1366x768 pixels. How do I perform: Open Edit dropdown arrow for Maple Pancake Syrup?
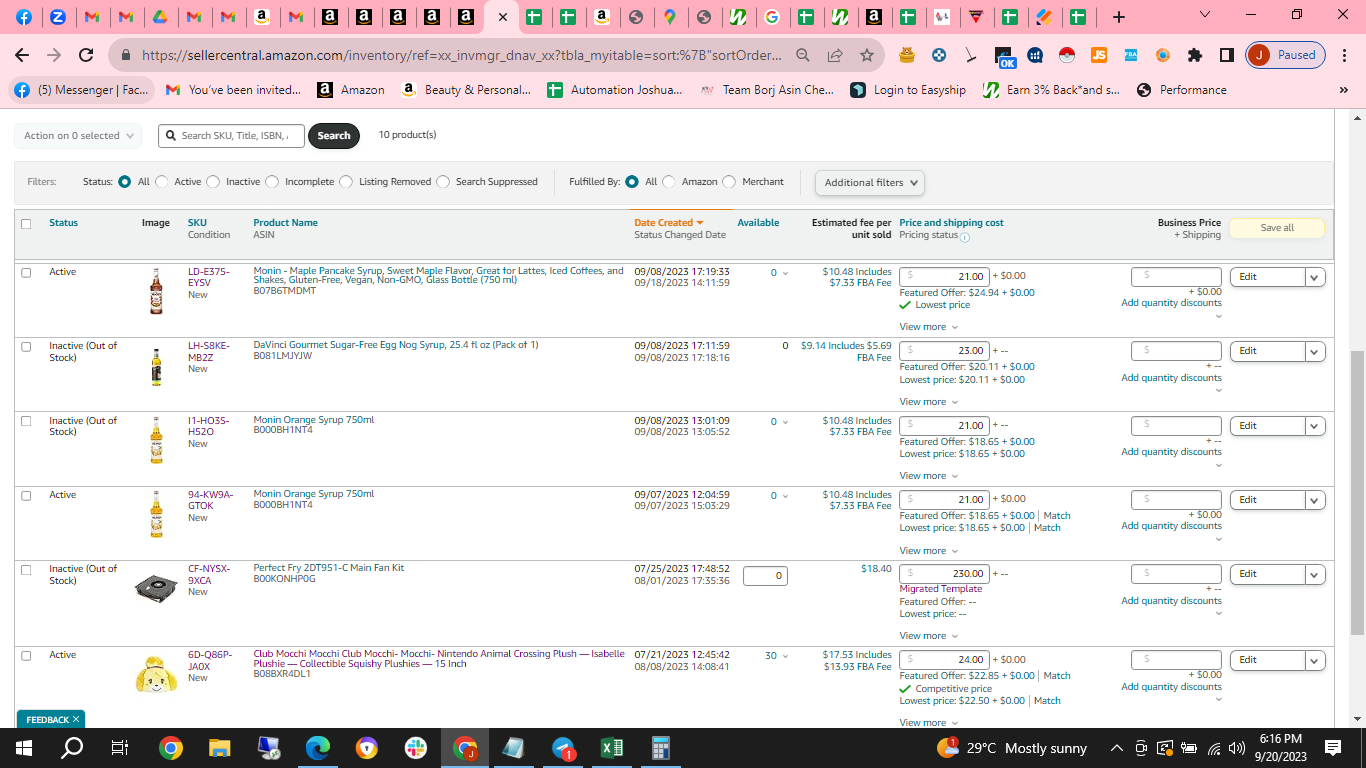[1315, 277]
